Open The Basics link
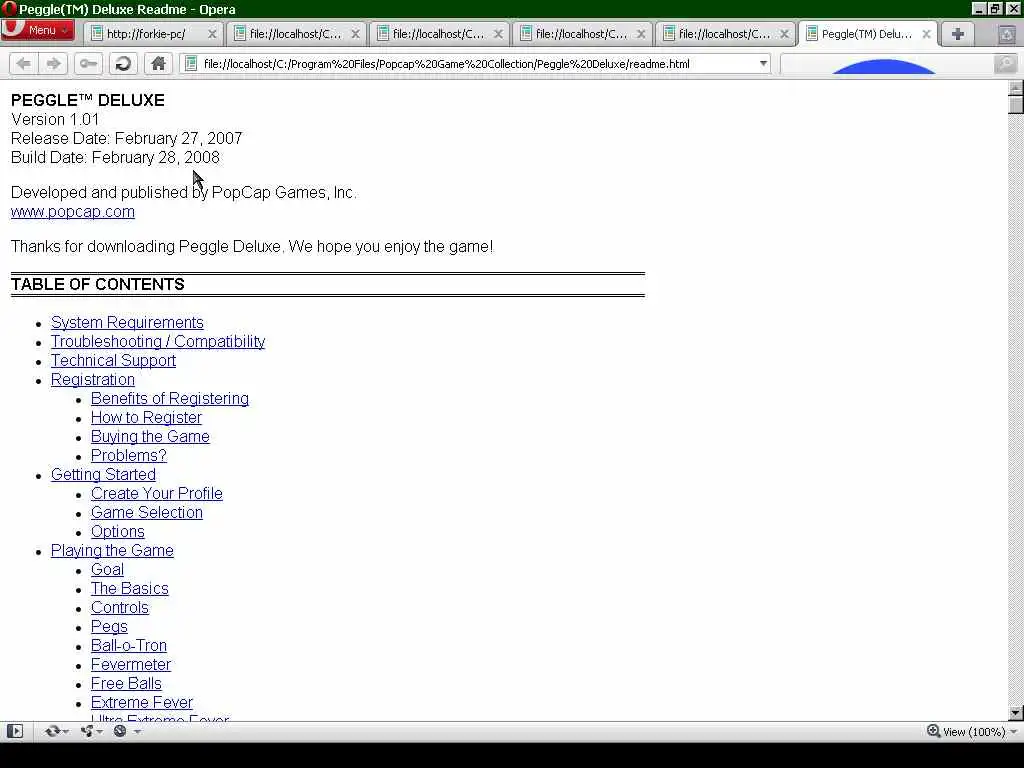 pos(129,588)
